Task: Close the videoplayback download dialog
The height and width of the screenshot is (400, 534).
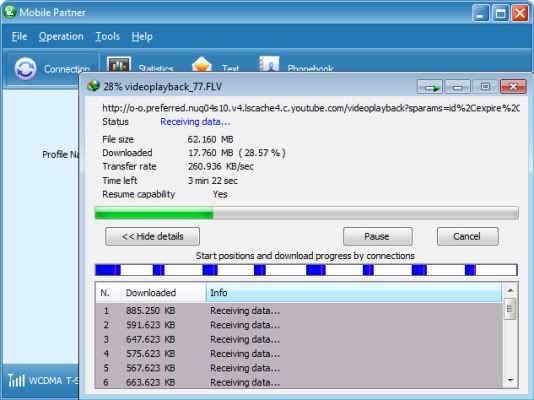Action: pyautogui.click(x=513, y=87)
